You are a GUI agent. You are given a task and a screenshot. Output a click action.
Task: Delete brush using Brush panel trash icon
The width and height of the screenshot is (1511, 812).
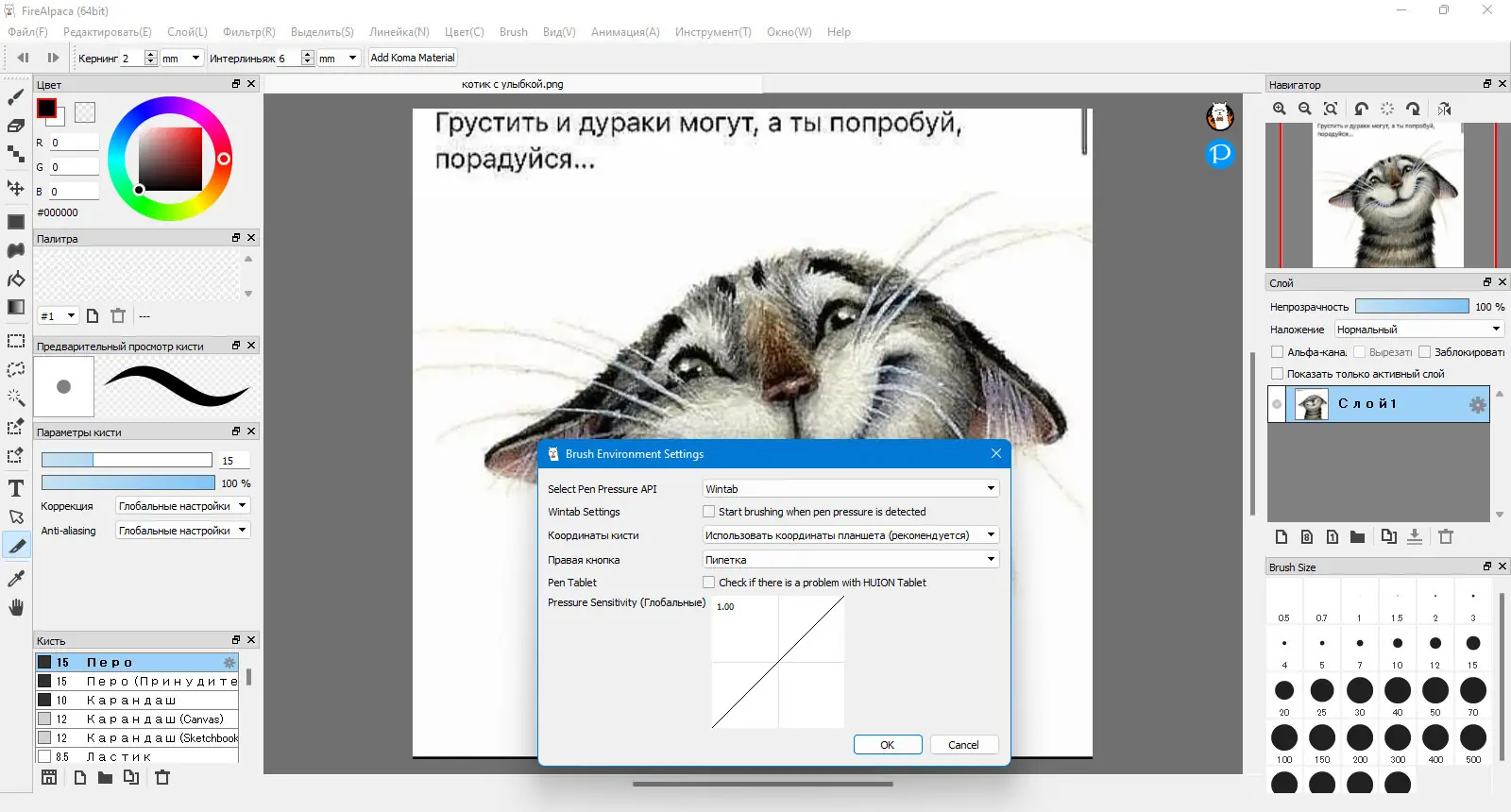point(162,777)
